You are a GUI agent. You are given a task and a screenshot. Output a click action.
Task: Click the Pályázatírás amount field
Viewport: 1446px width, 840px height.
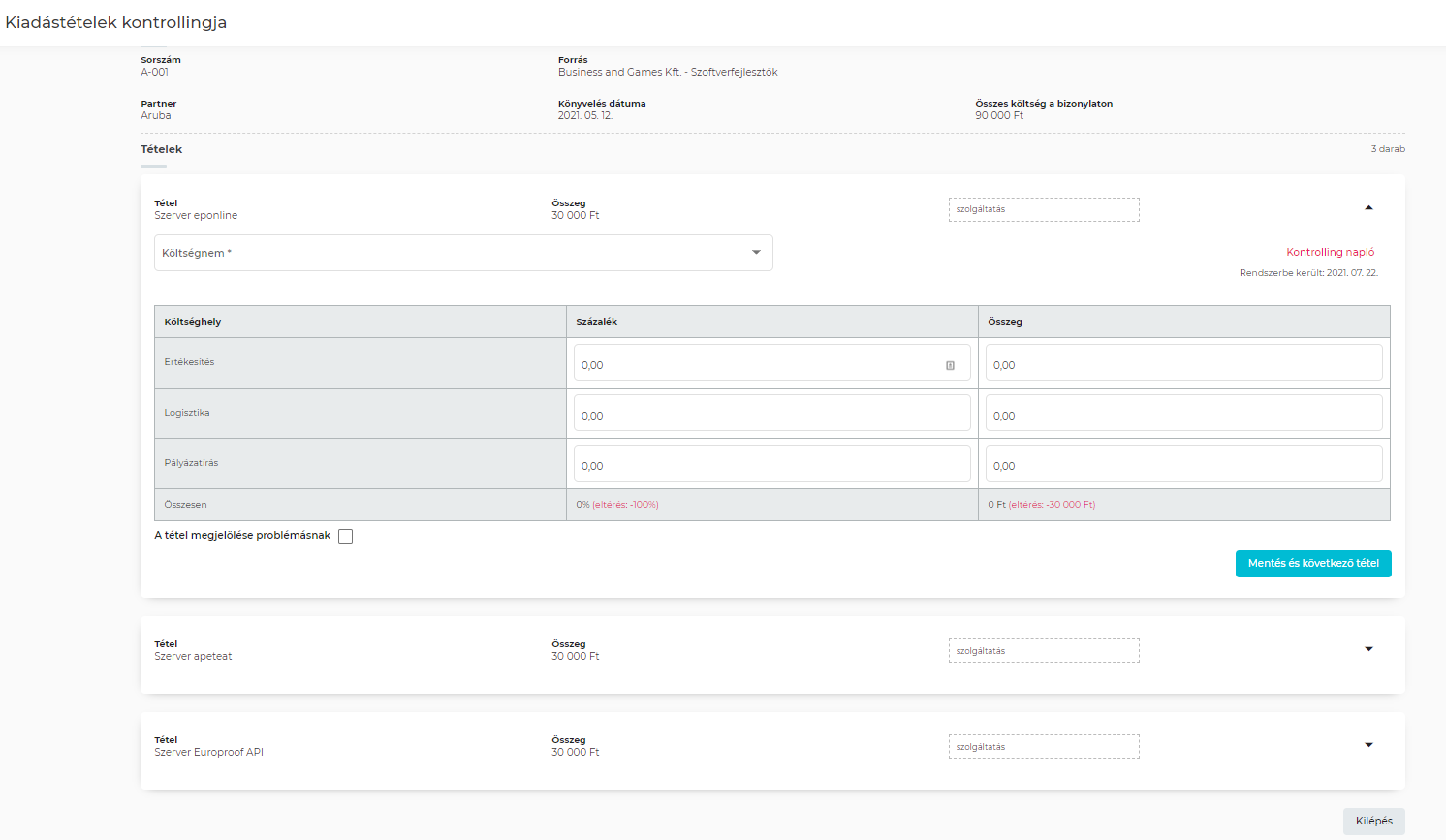click(1184, 463)
